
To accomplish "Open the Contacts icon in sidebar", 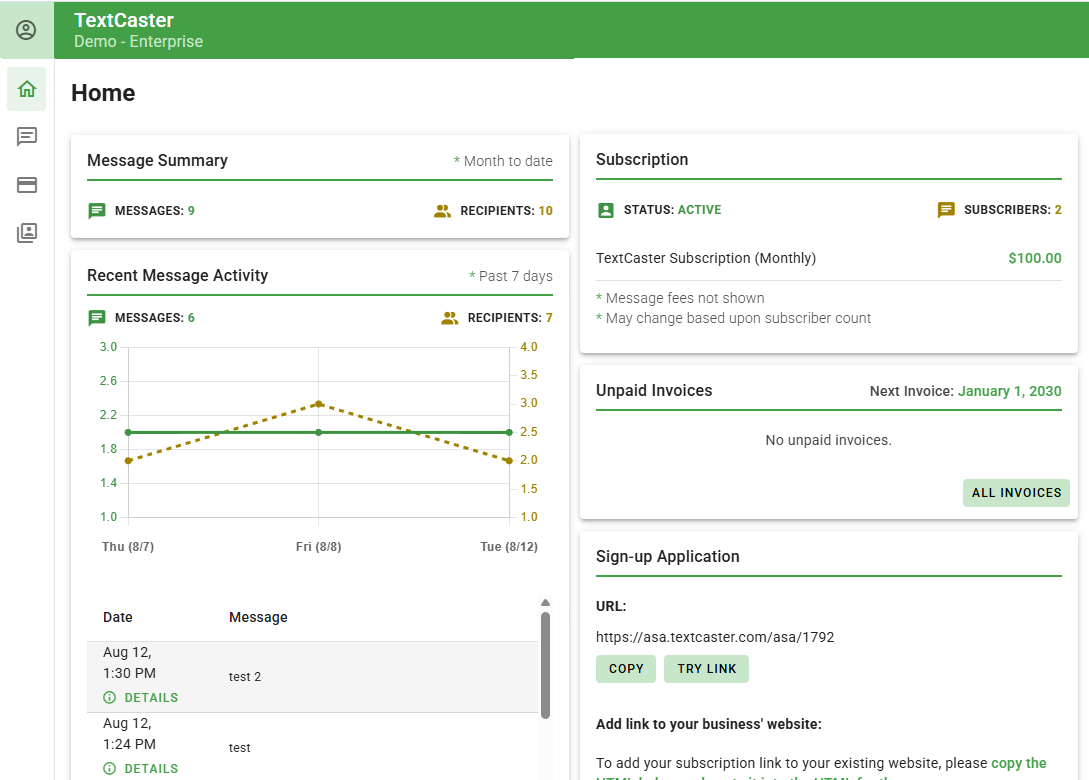I will pos(26,233).
